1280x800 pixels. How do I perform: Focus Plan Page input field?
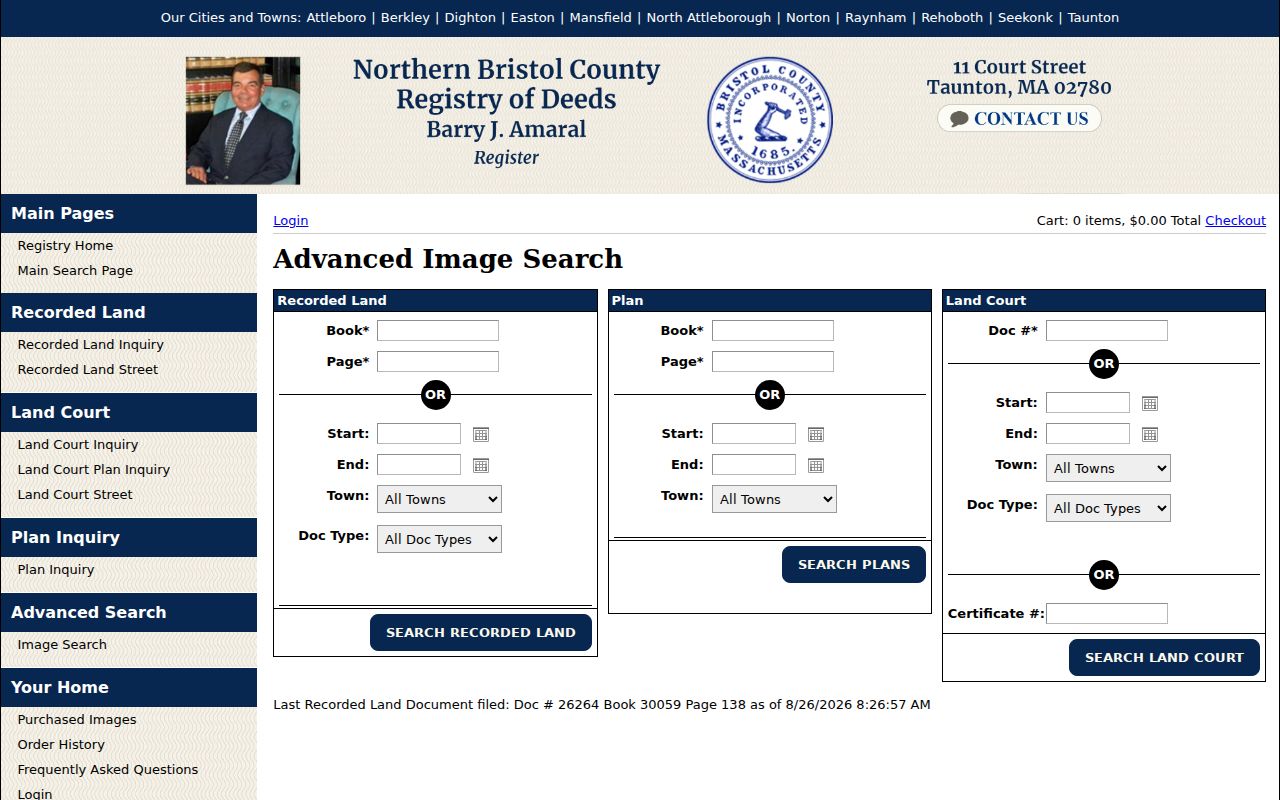click(773, 361)
